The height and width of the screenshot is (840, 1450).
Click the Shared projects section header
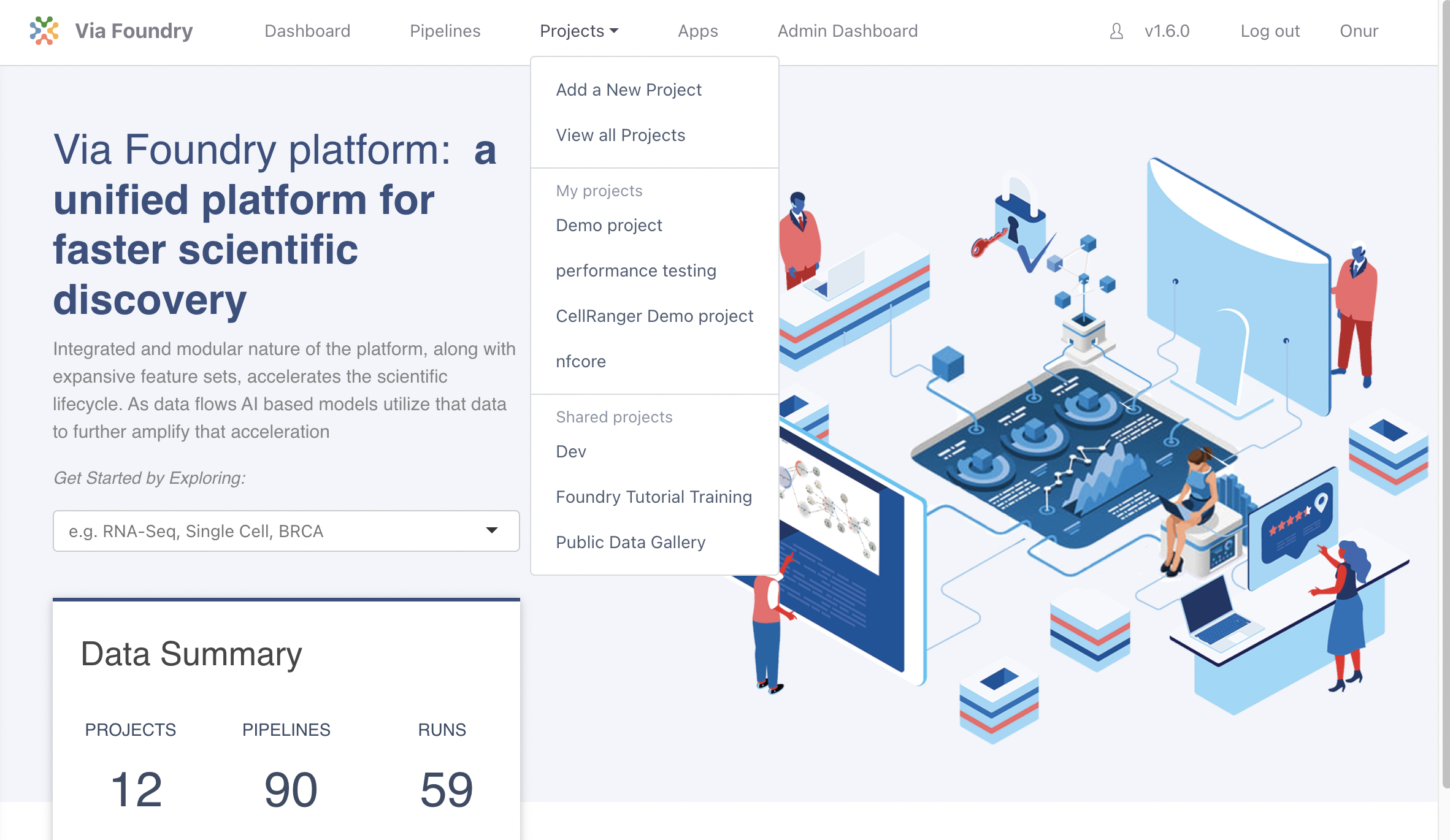614,418
